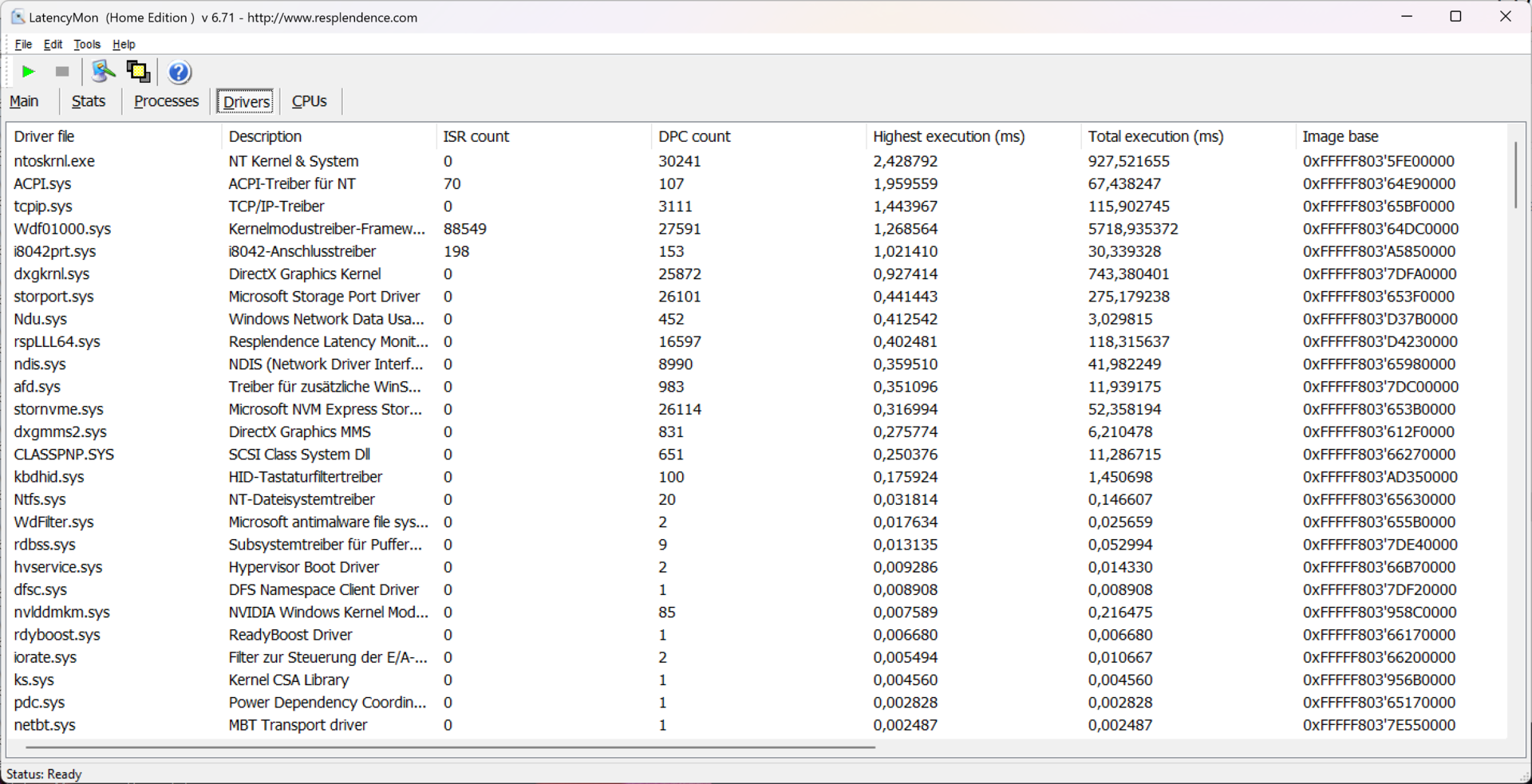
Task: Click the gray stop monitoring icon
Action: pos(62,72)
